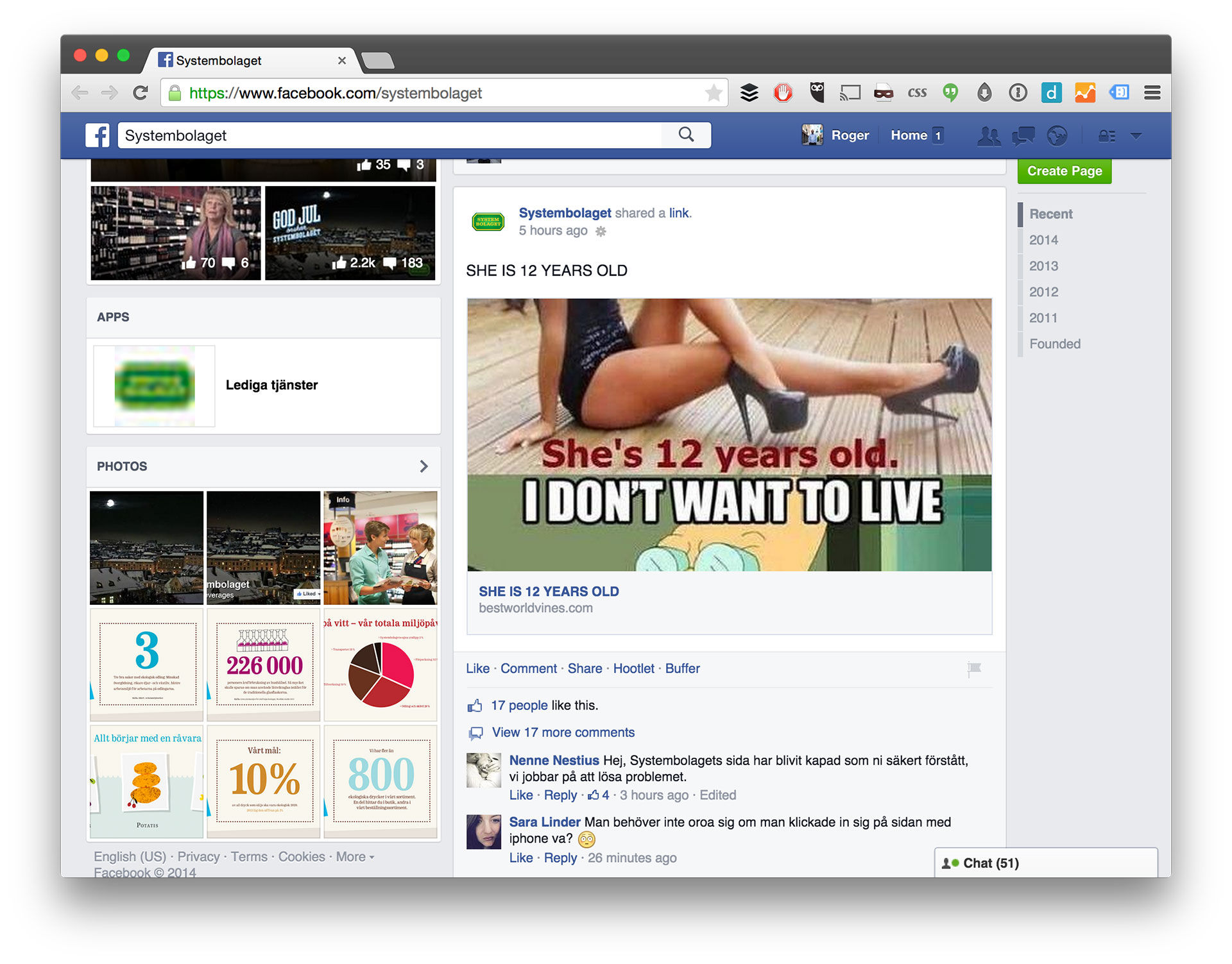Open the Chat (51) bar

point(1046,863)
